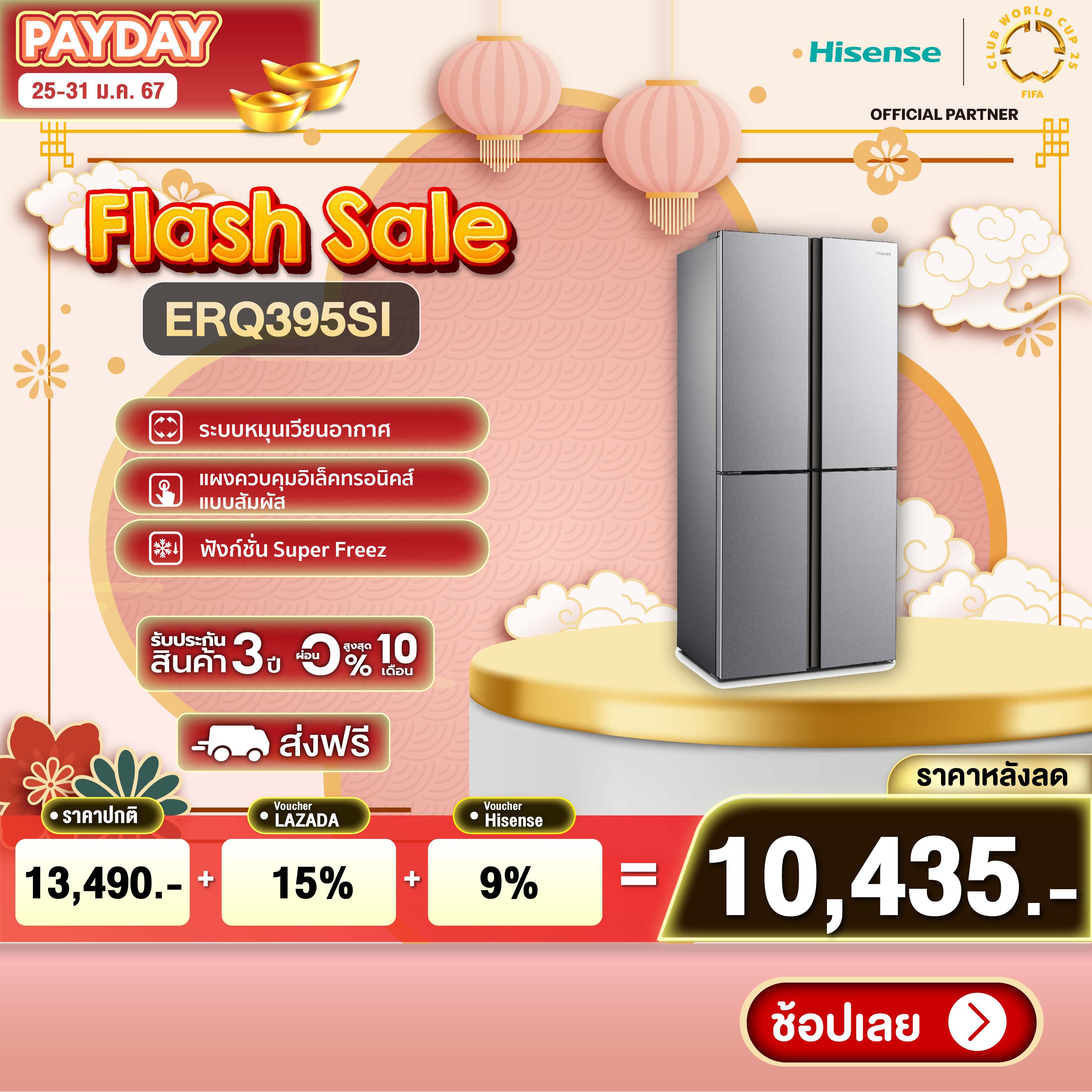Click the PAYDAY date range label

98,91
